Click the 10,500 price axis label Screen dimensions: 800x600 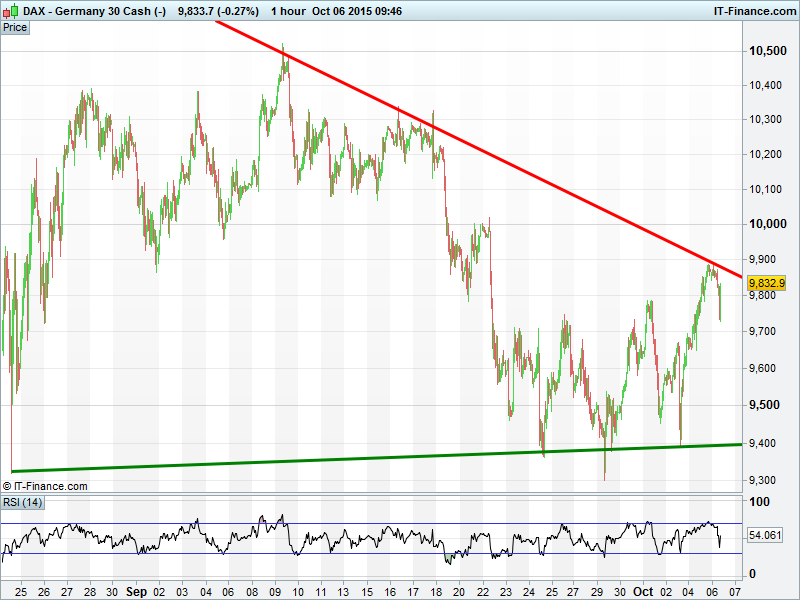pos(767,51)
